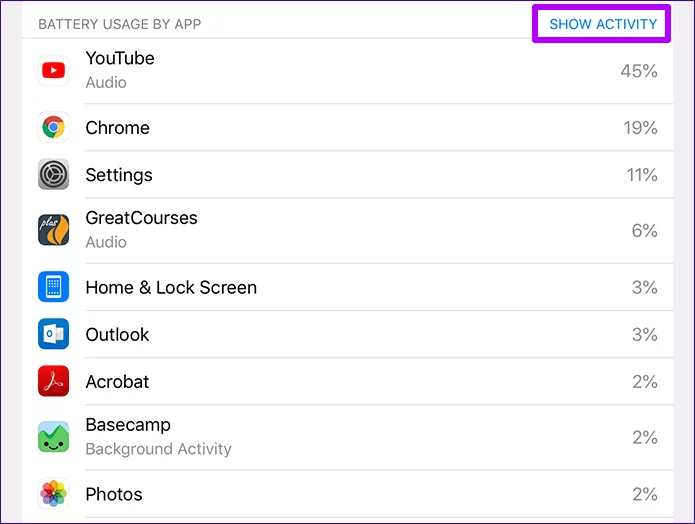Tap the Basecamp app icon
Image resolution: width=695 pixels, height=524 pixels.
(x=53, y=437)
